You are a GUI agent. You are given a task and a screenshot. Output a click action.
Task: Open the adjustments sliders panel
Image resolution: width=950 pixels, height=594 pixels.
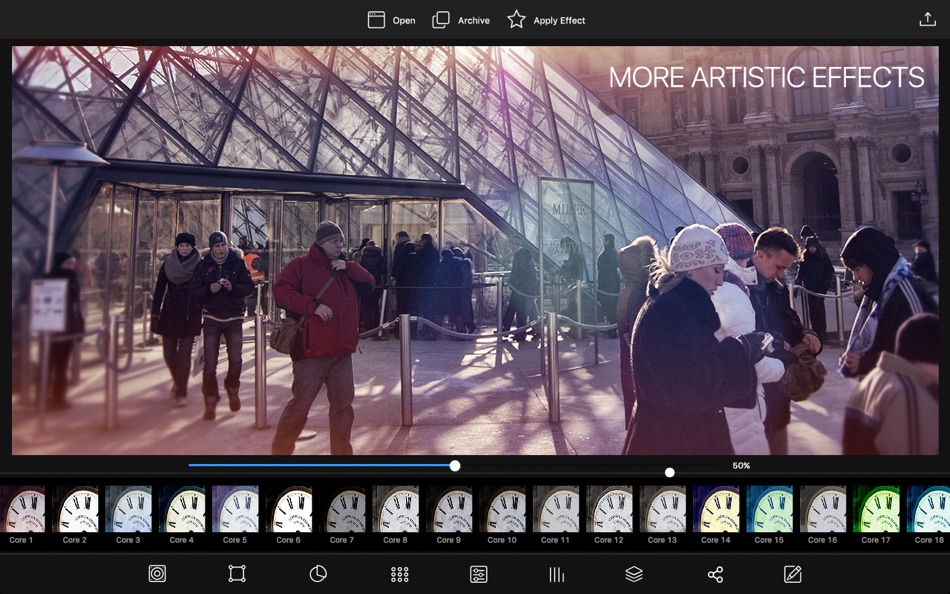tap(478, 574)
